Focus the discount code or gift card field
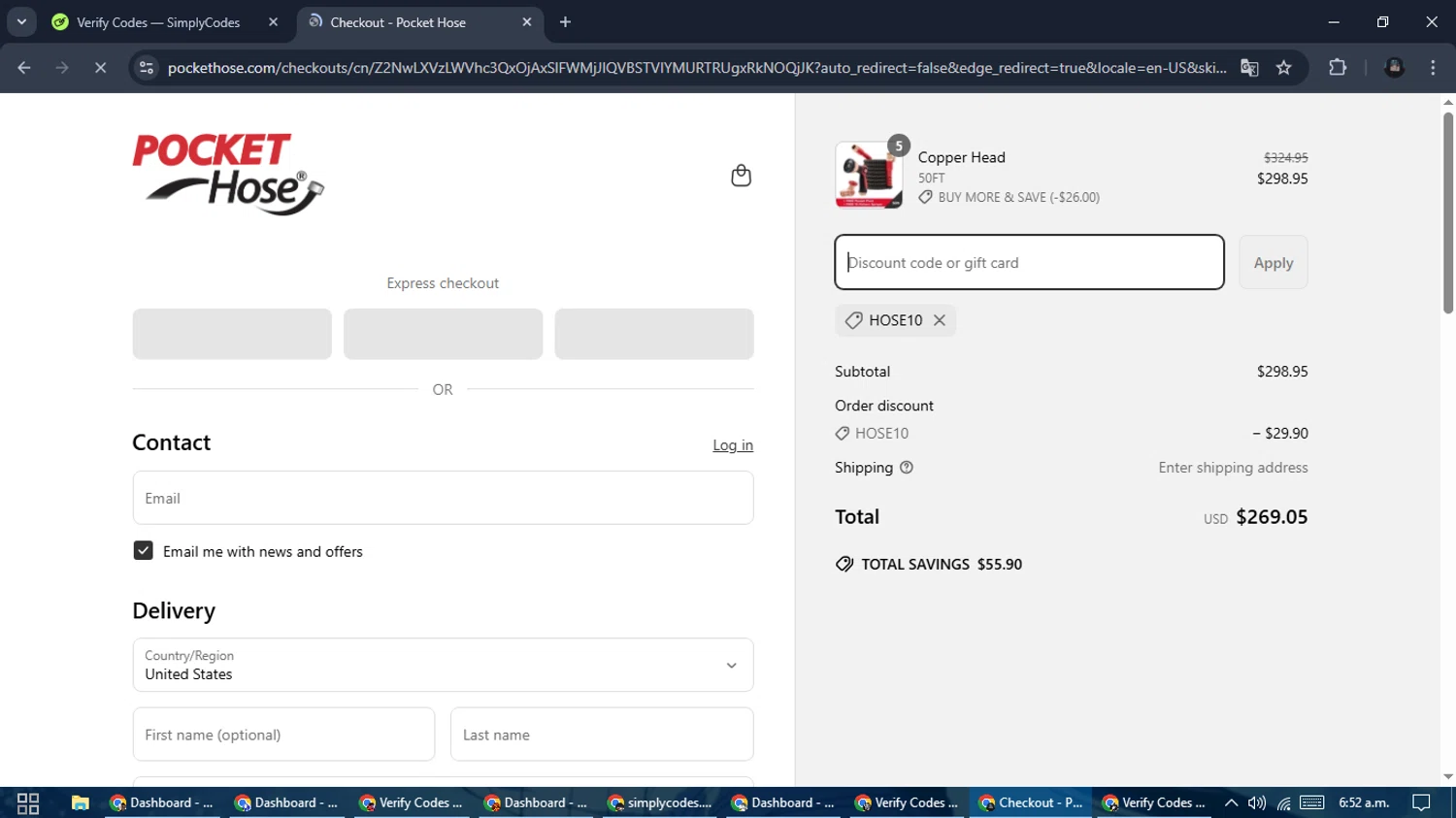 point(1029,262)
